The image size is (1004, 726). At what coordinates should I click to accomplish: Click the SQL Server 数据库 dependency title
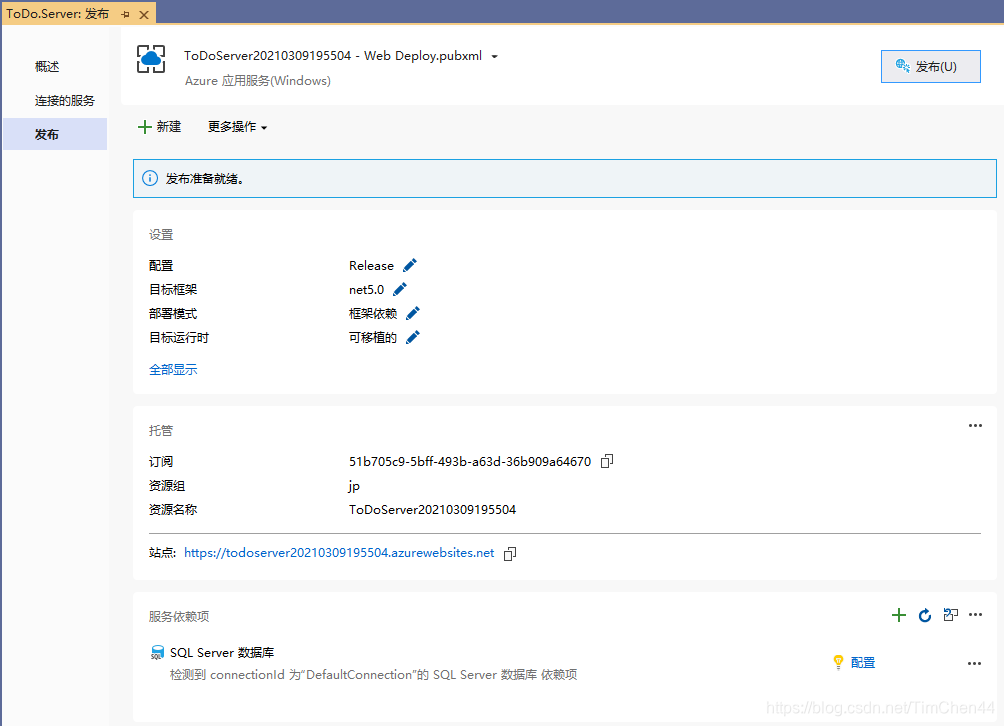click(x=222, y=652)
